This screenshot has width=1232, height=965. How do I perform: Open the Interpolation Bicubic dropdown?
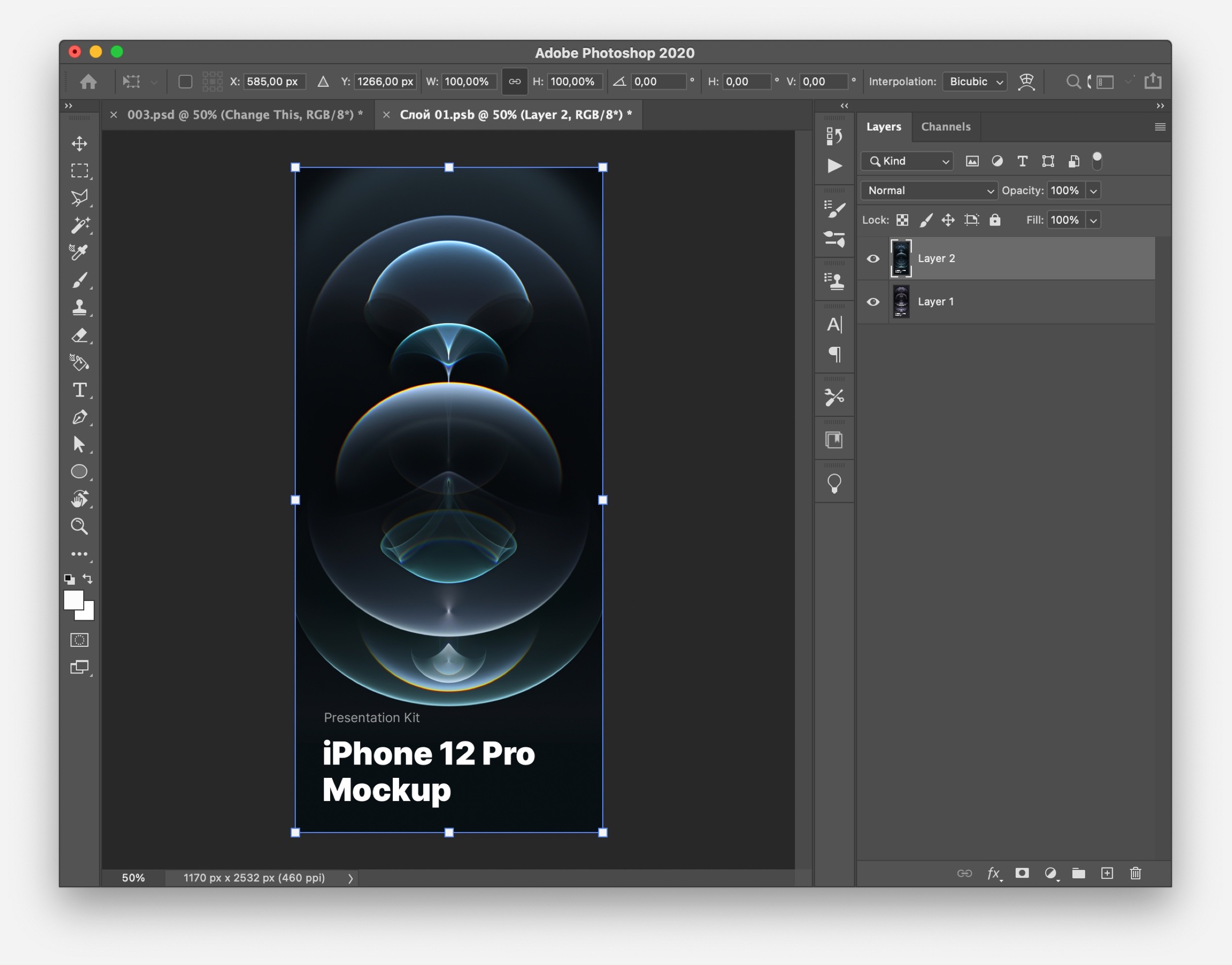pos(975,82)
